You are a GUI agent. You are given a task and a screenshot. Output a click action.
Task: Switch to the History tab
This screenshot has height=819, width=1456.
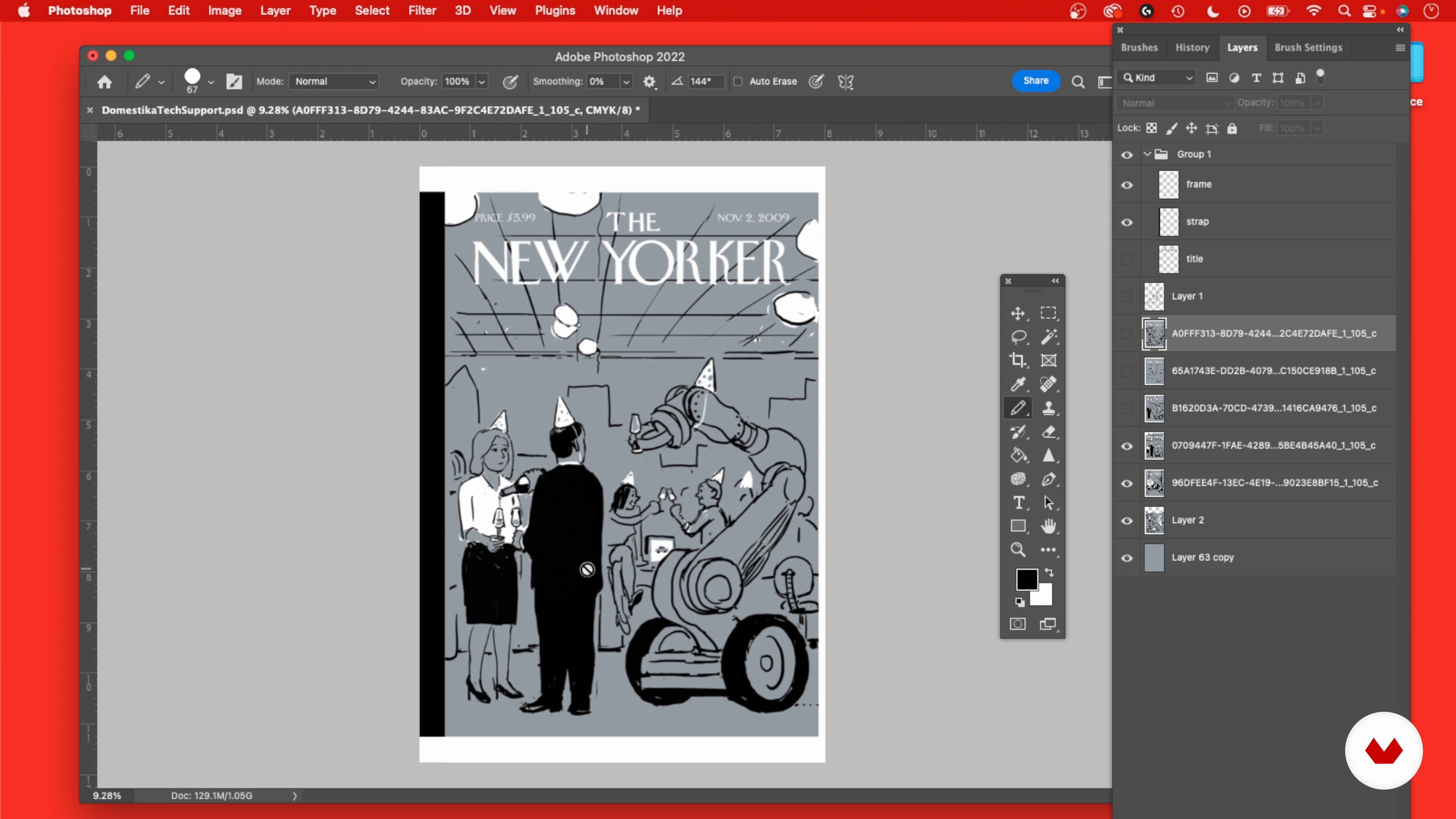tap(1192, 48)
